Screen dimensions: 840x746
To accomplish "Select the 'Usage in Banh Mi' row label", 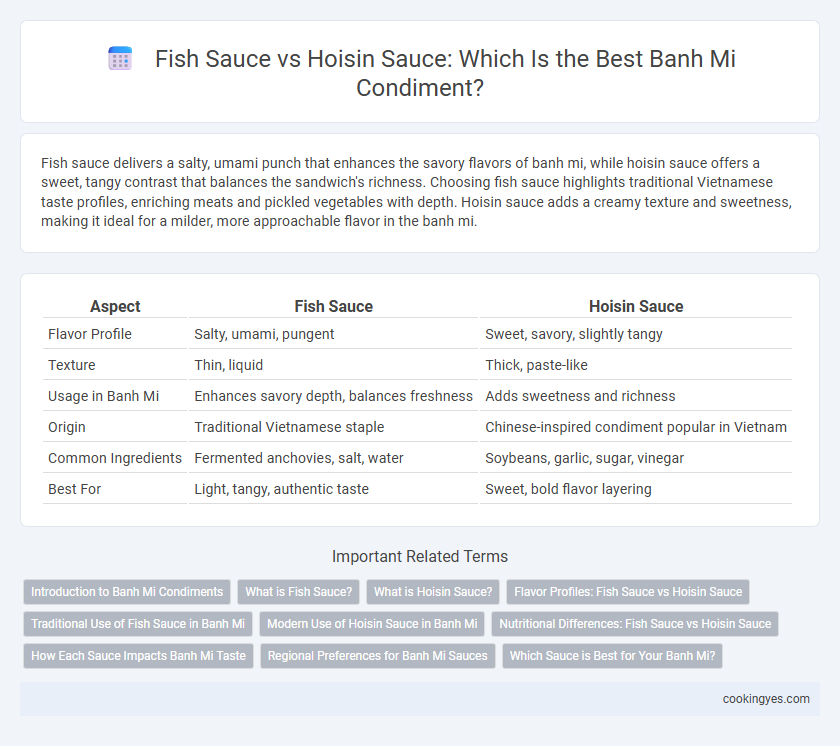I will (x=103, y=396).
